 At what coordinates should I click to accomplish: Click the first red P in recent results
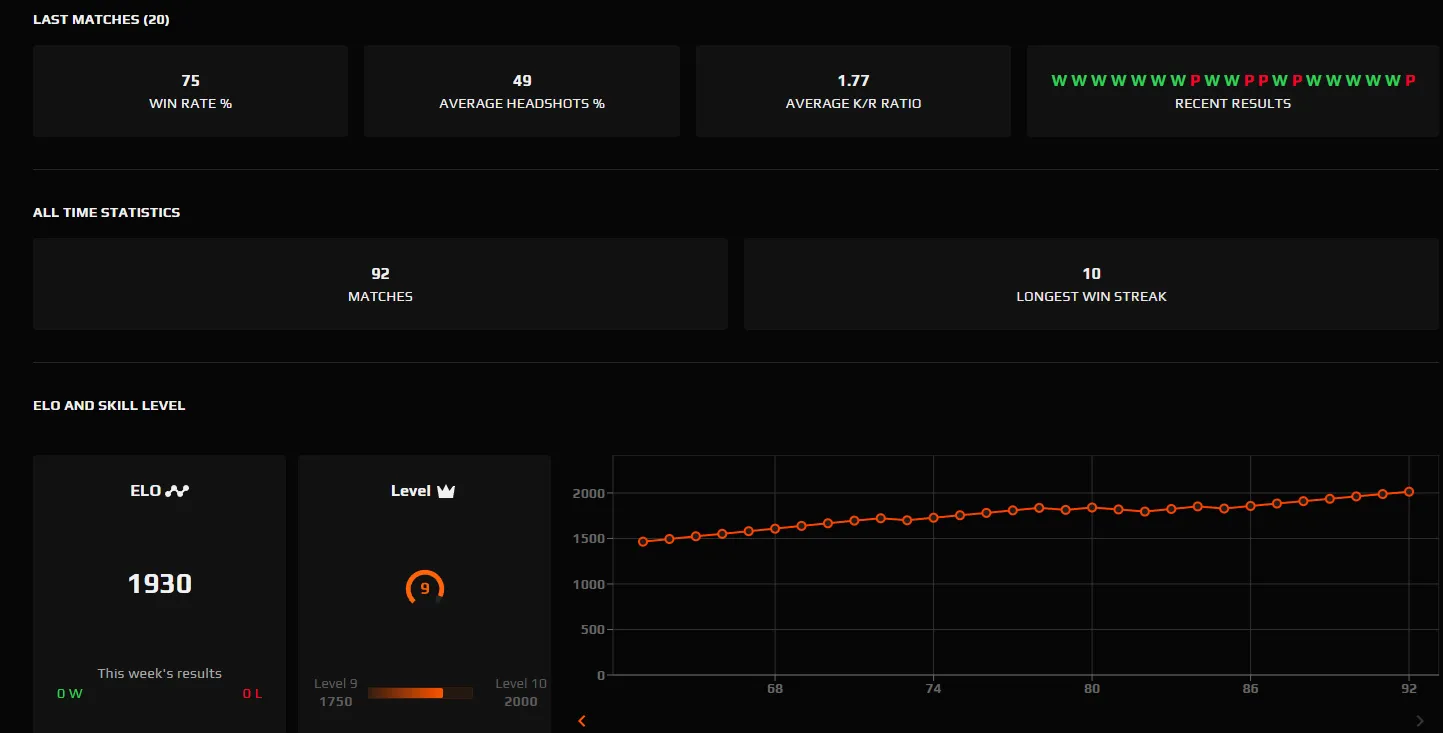(1192, 80)
